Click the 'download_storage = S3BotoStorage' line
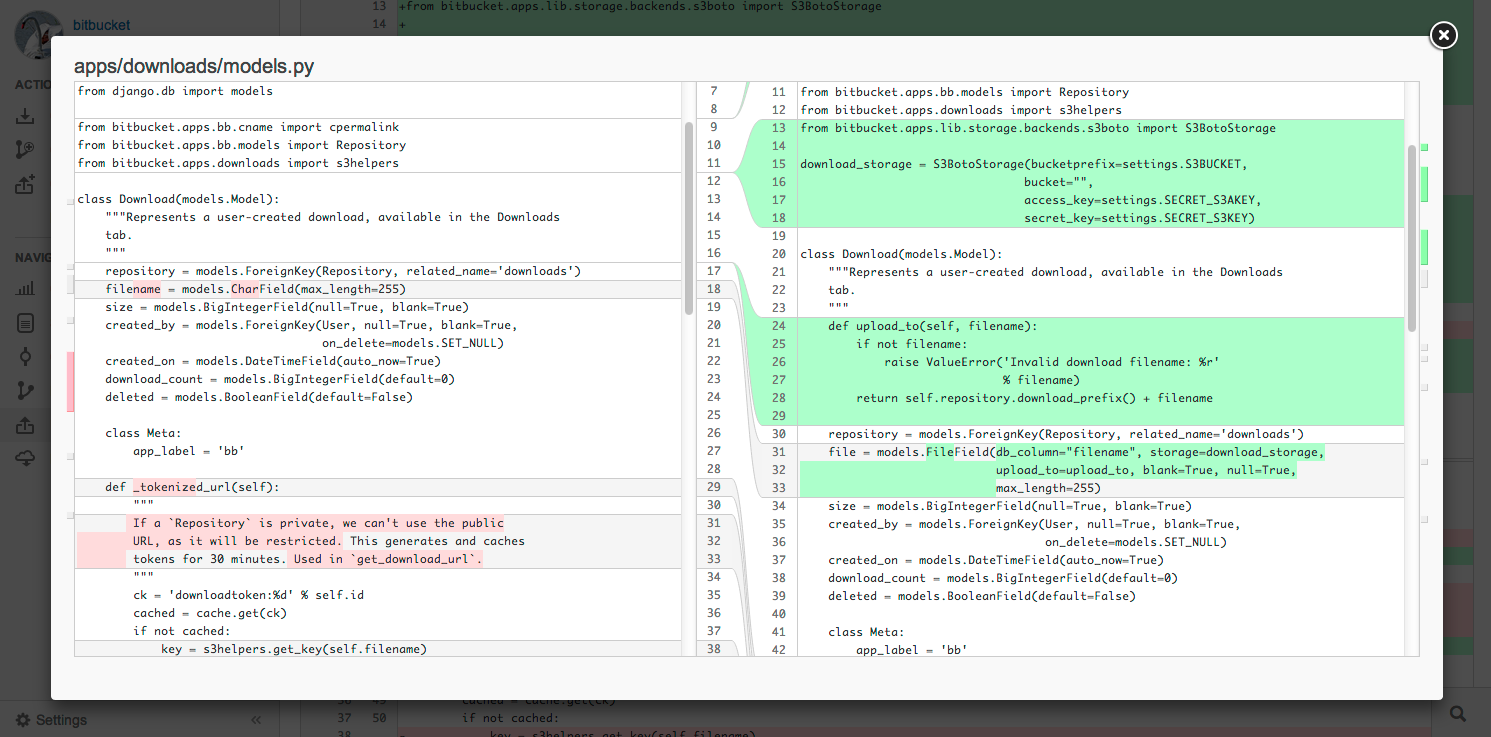The image size is (1491, 737). 1024,164
